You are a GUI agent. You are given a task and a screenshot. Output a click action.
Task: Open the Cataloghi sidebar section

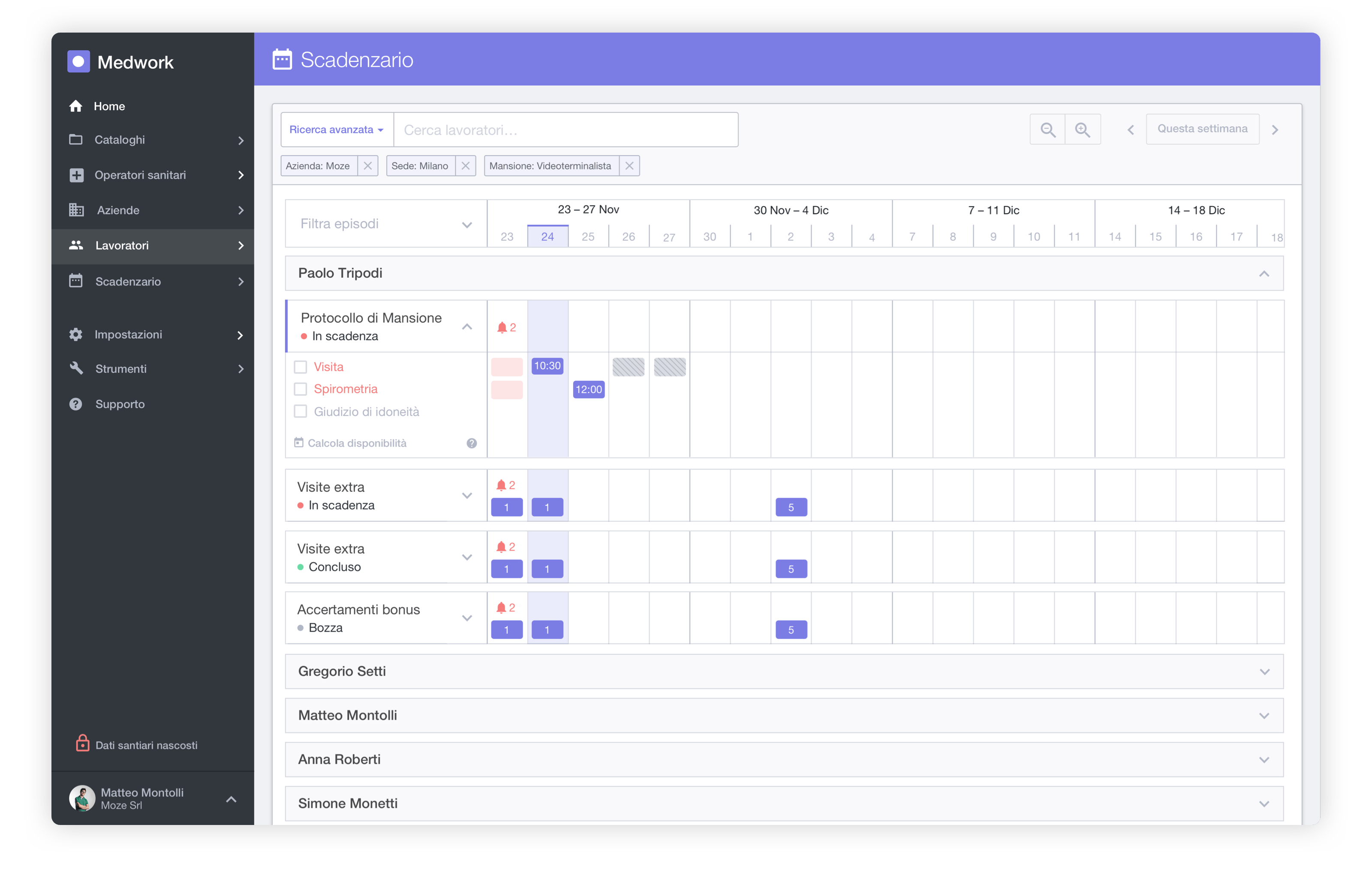153,140
